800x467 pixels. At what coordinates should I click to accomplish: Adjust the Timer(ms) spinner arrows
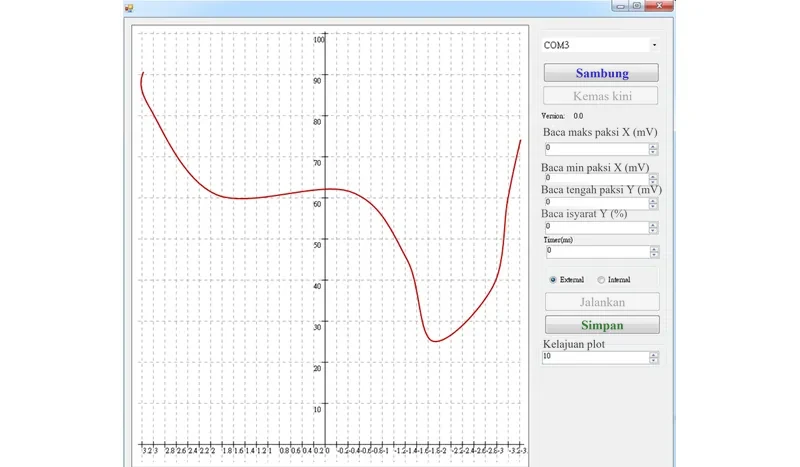coord(654,252)
